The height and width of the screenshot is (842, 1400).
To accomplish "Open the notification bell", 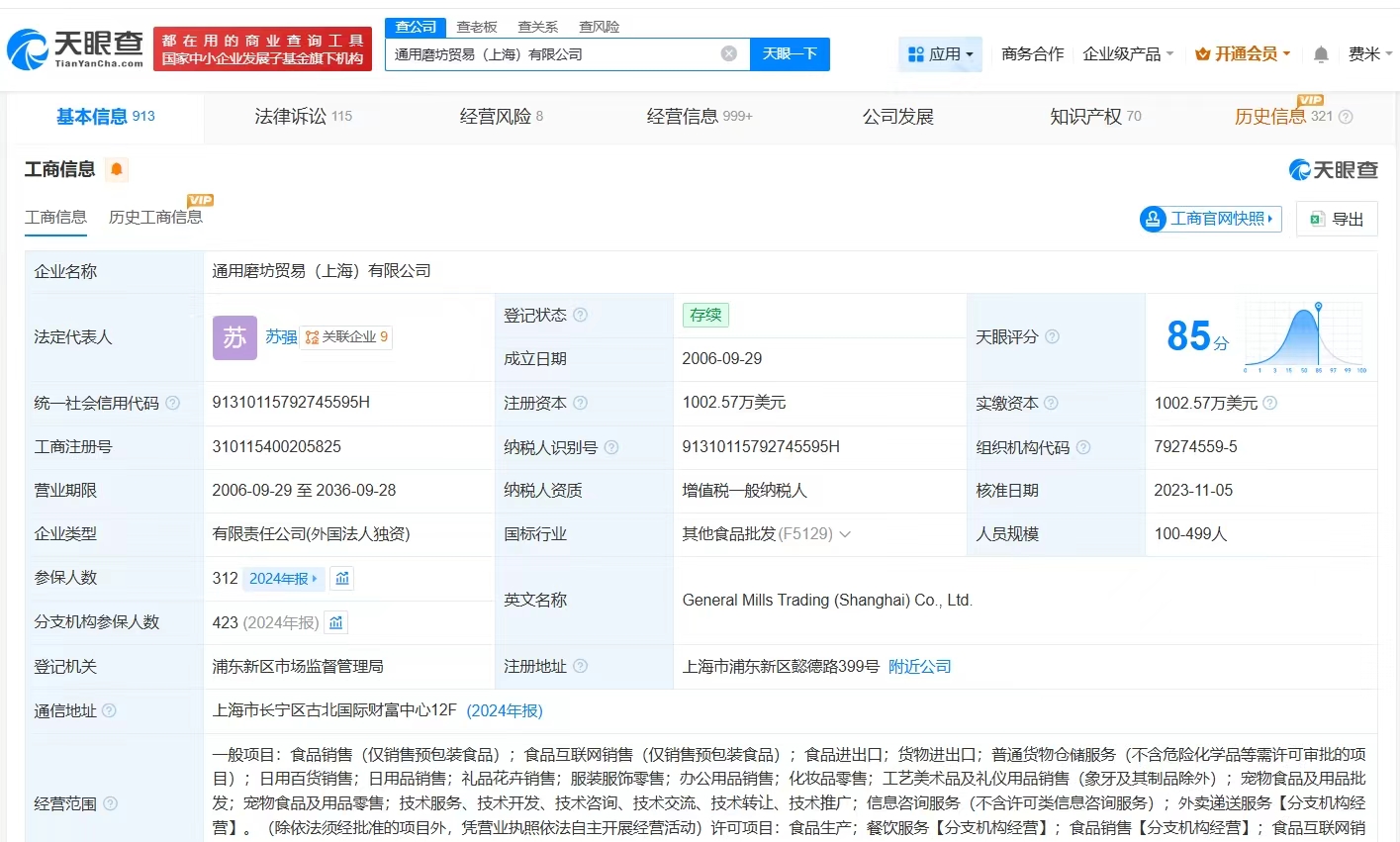I will 1321,54.
